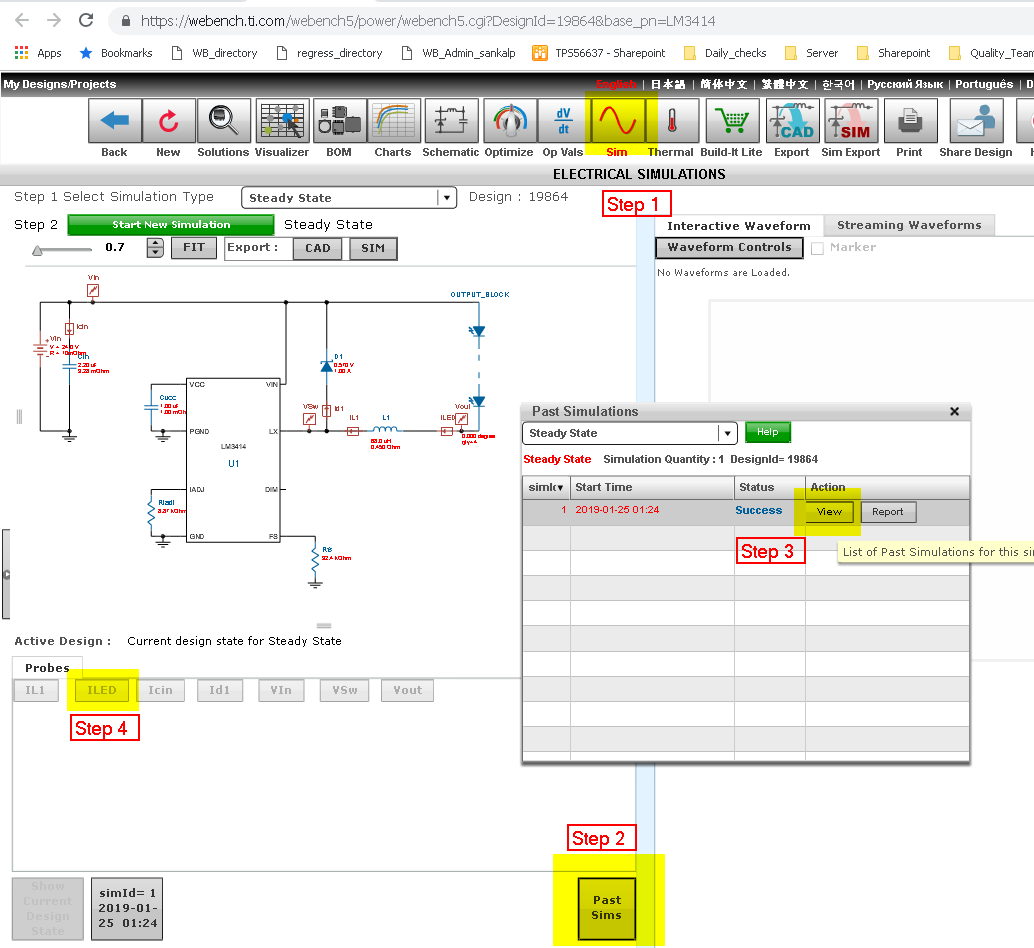Click the green Help button
Viewport: 1034px width, 948px height.
coord(768,432)
